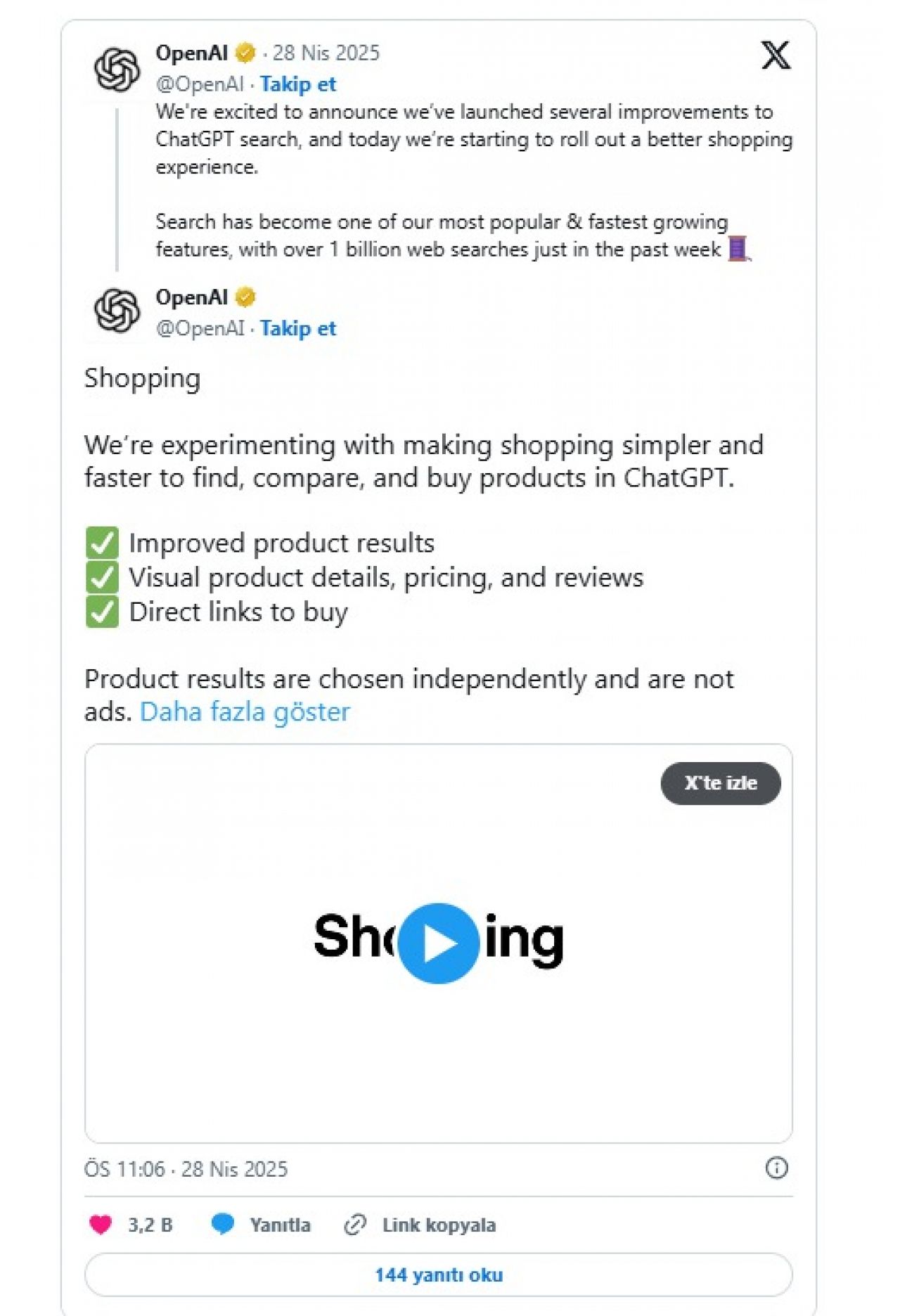The height and width of the screenshot is (1316, 900).
Task: Click the 'Yanıtla' reply label
Action: [280, 1225]
